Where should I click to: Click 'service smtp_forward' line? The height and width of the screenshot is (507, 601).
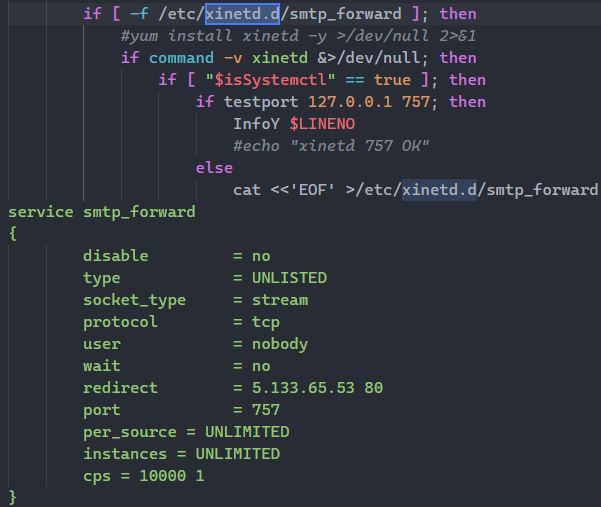pyautogui.click(x=102, y=212)
